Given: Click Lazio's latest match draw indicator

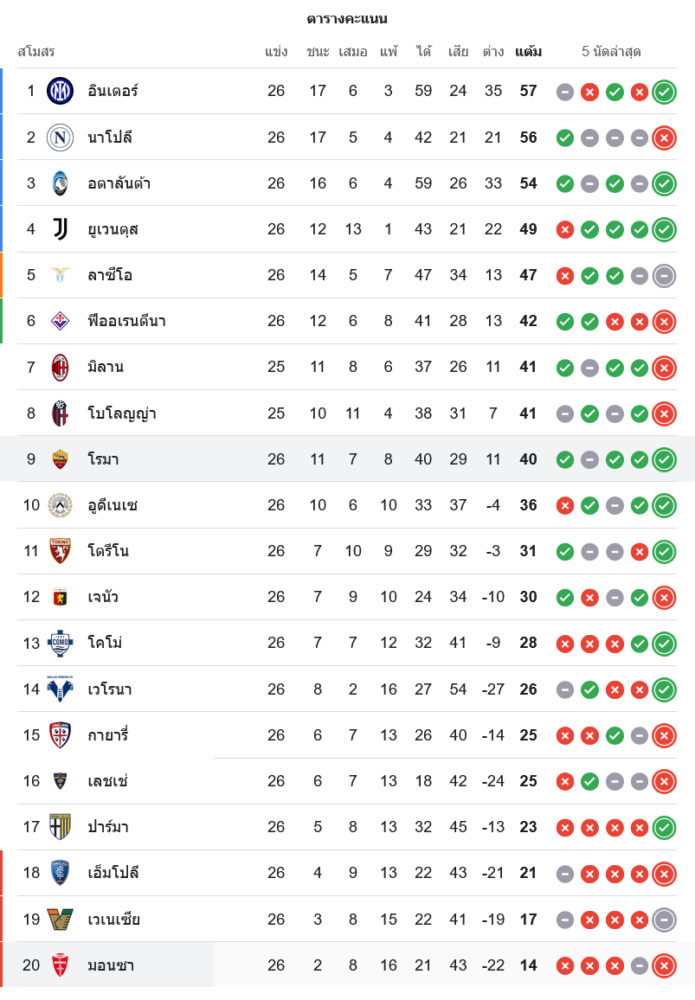Looking at the screenshot, I should pos(663,276).
